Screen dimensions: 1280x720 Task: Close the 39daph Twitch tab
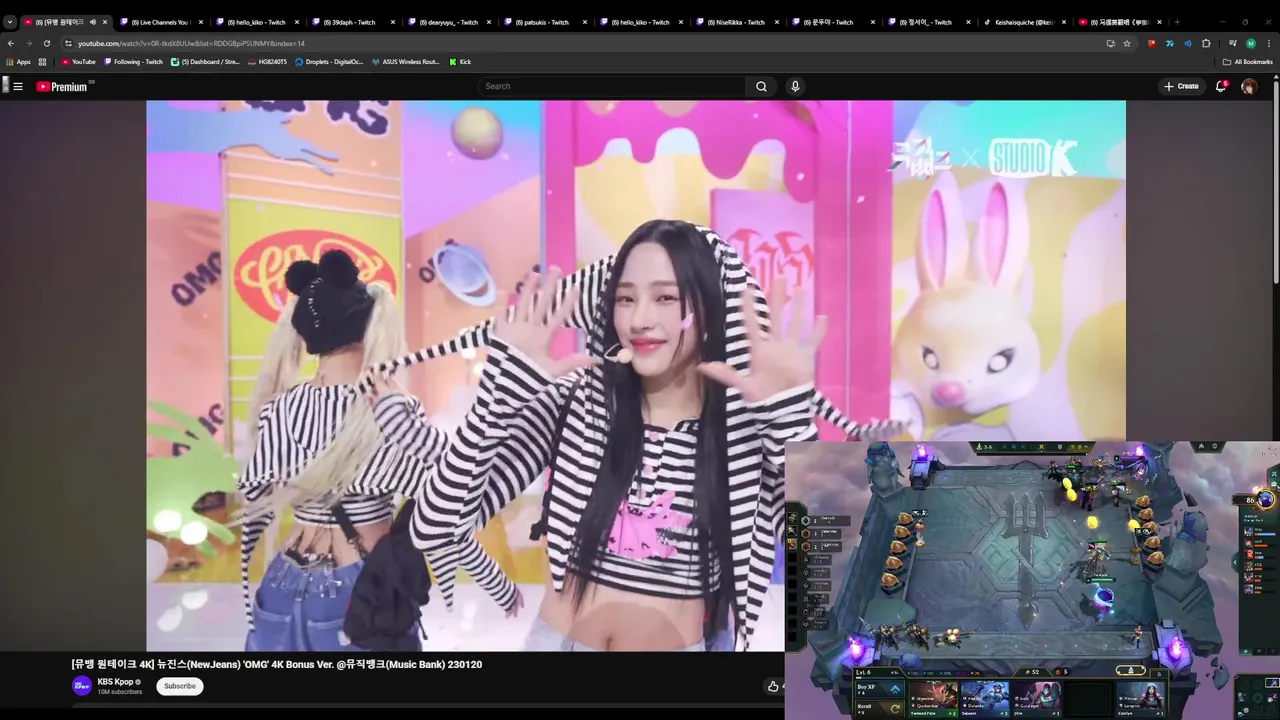pyautogui.click(x=392, y=22)
